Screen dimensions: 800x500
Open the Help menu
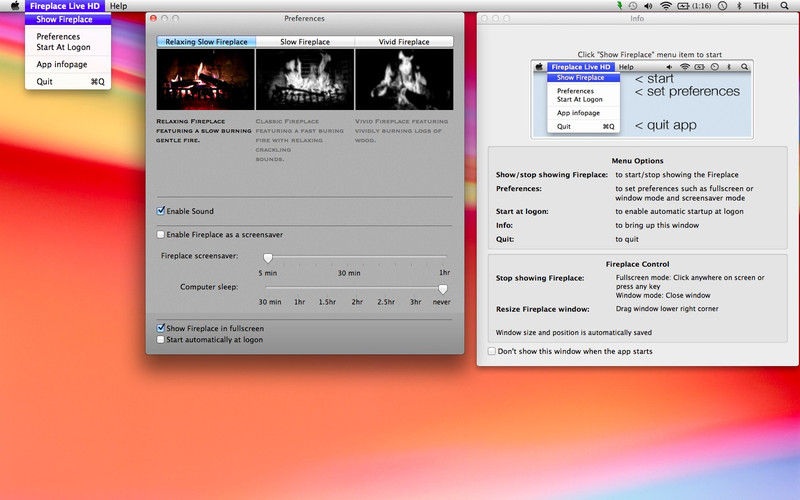118,6
